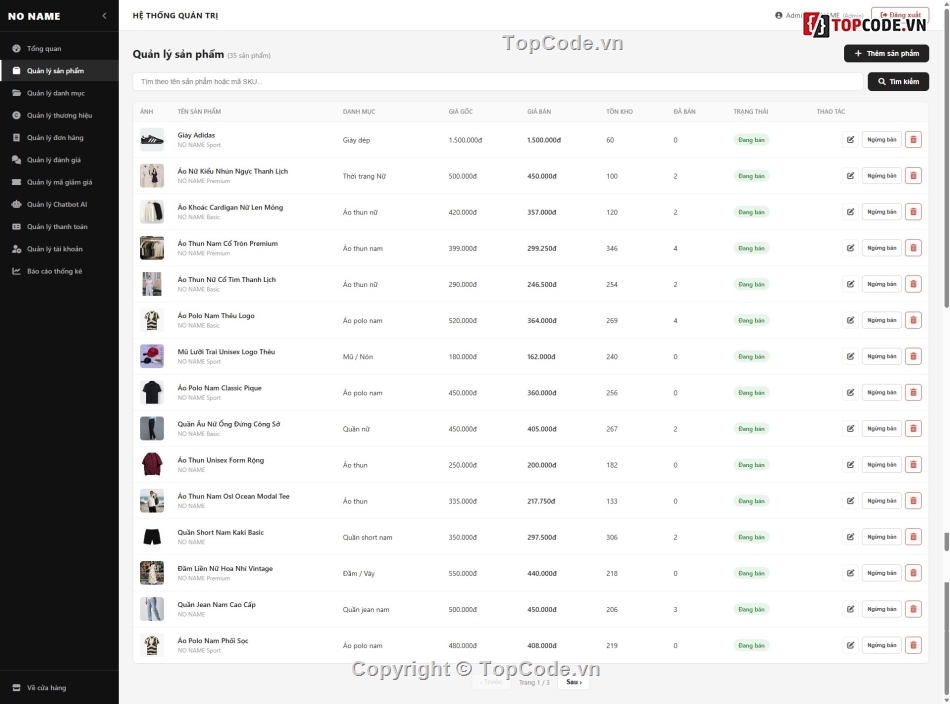Delete Áo Nữ Kiểu Nhún Ngực Thanh Lịch
The image size is (950, 704).
(x=913, y=176)
